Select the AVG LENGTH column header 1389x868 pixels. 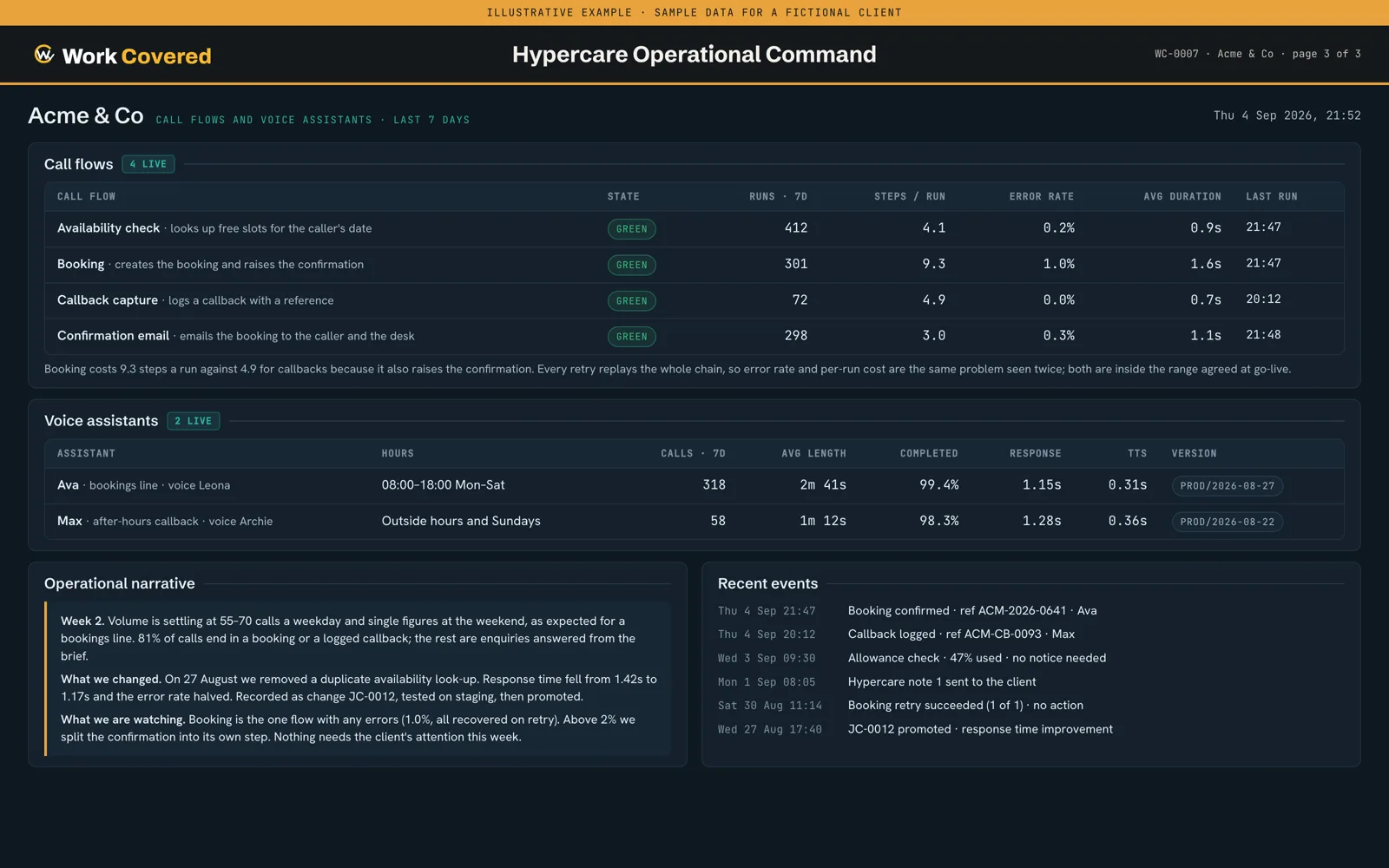pyautogui.click(x=813, y=454)
